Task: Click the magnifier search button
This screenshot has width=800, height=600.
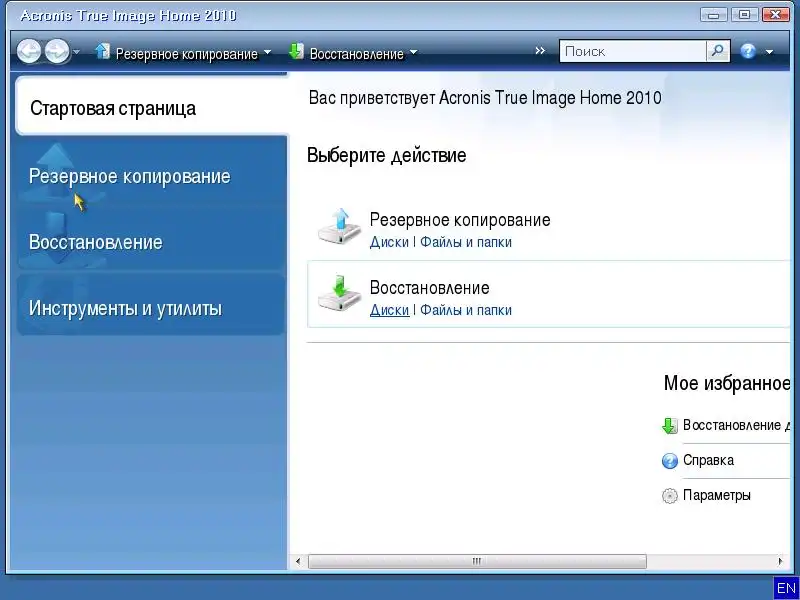Action: 718,51
